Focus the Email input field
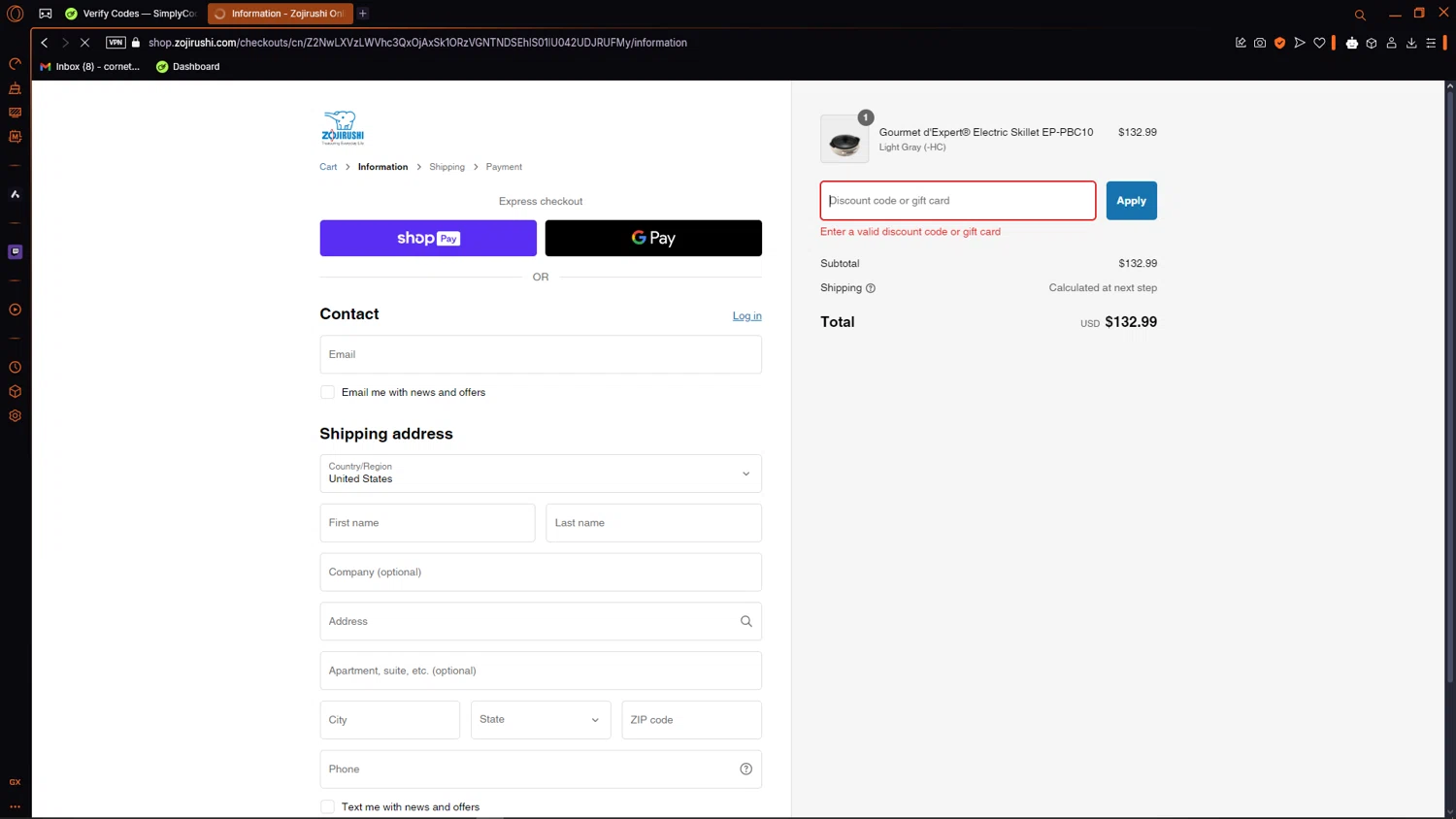The width and height of the screenshot is (1456, 819). [541, 354]
